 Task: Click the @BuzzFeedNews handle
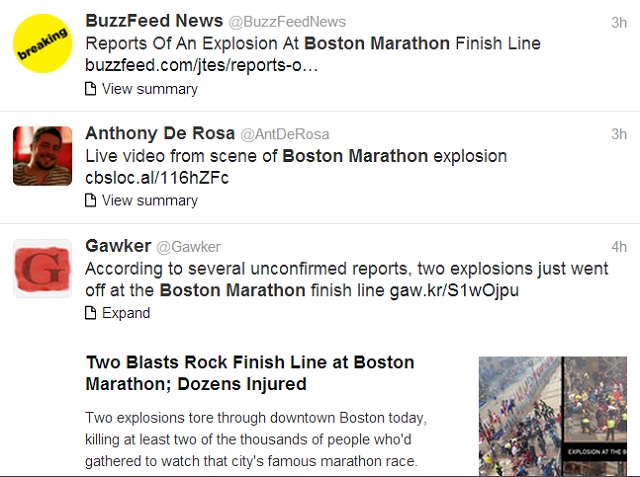coord(287,22)
